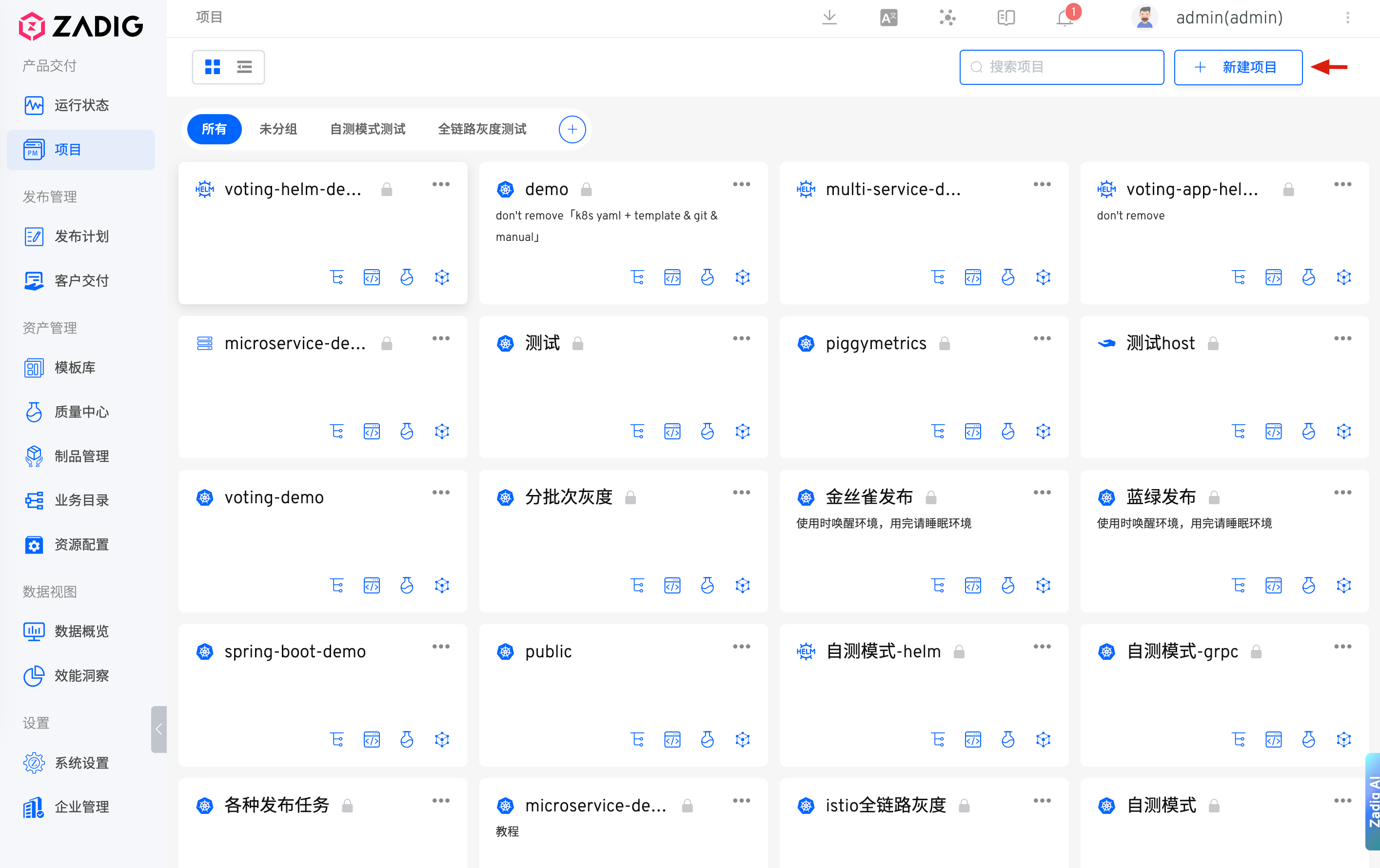Open more menu on spring-boot-demo card
Image resolution: width=1380 pixels, height=868 pixels.
pos(441,646)
